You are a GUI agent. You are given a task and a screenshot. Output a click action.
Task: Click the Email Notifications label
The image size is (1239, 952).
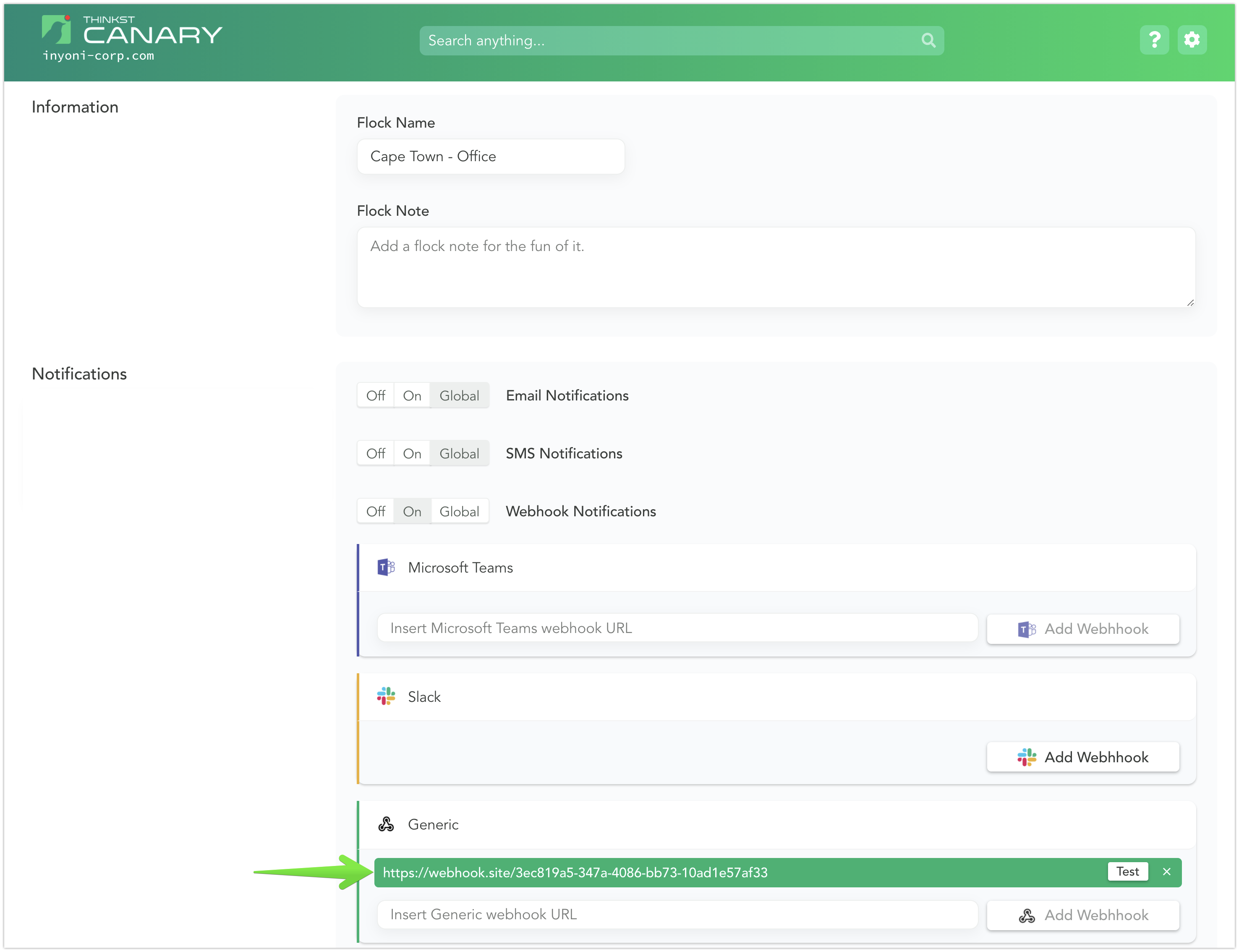pyautogui.click(x=567, y=395)
